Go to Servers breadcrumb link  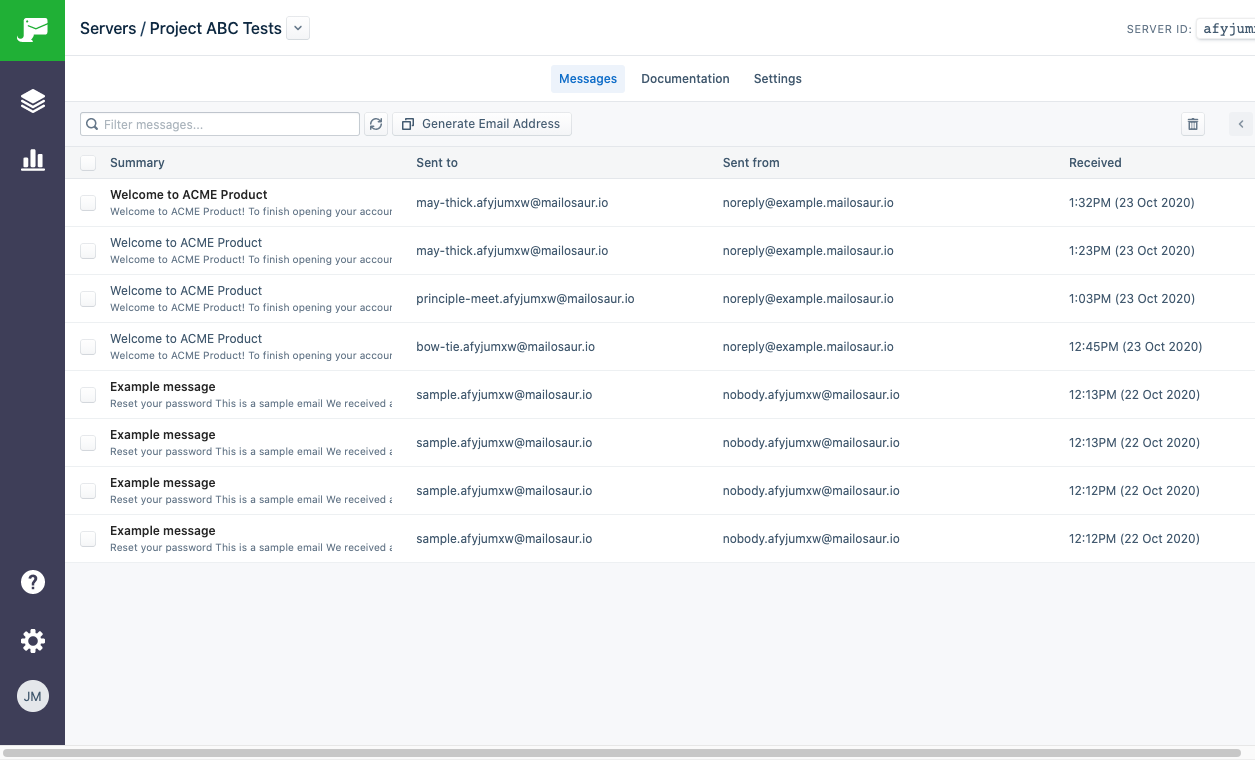click(108, 28)
